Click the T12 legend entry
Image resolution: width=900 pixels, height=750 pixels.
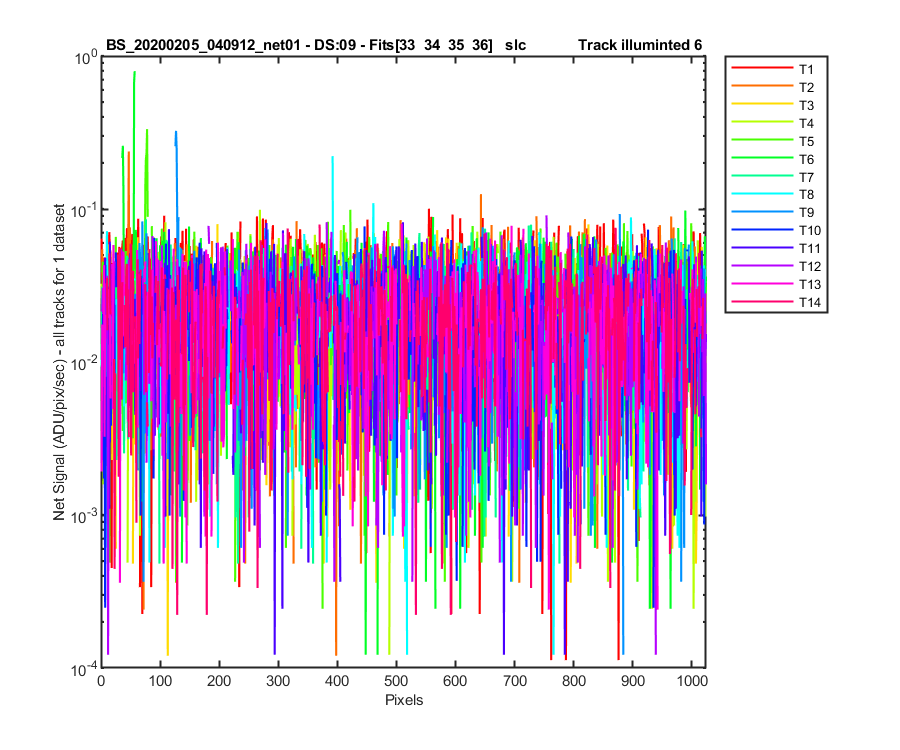pyautogui.click(x=776, y=266)
